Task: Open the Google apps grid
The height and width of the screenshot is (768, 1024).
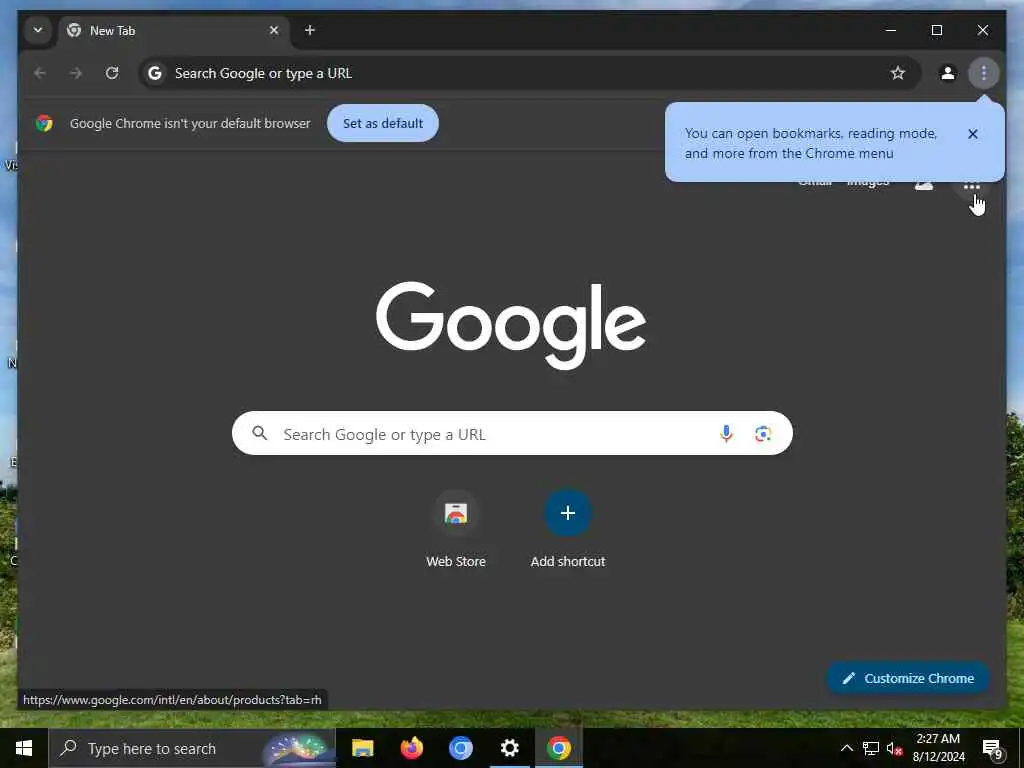Action: pos(972,187)
